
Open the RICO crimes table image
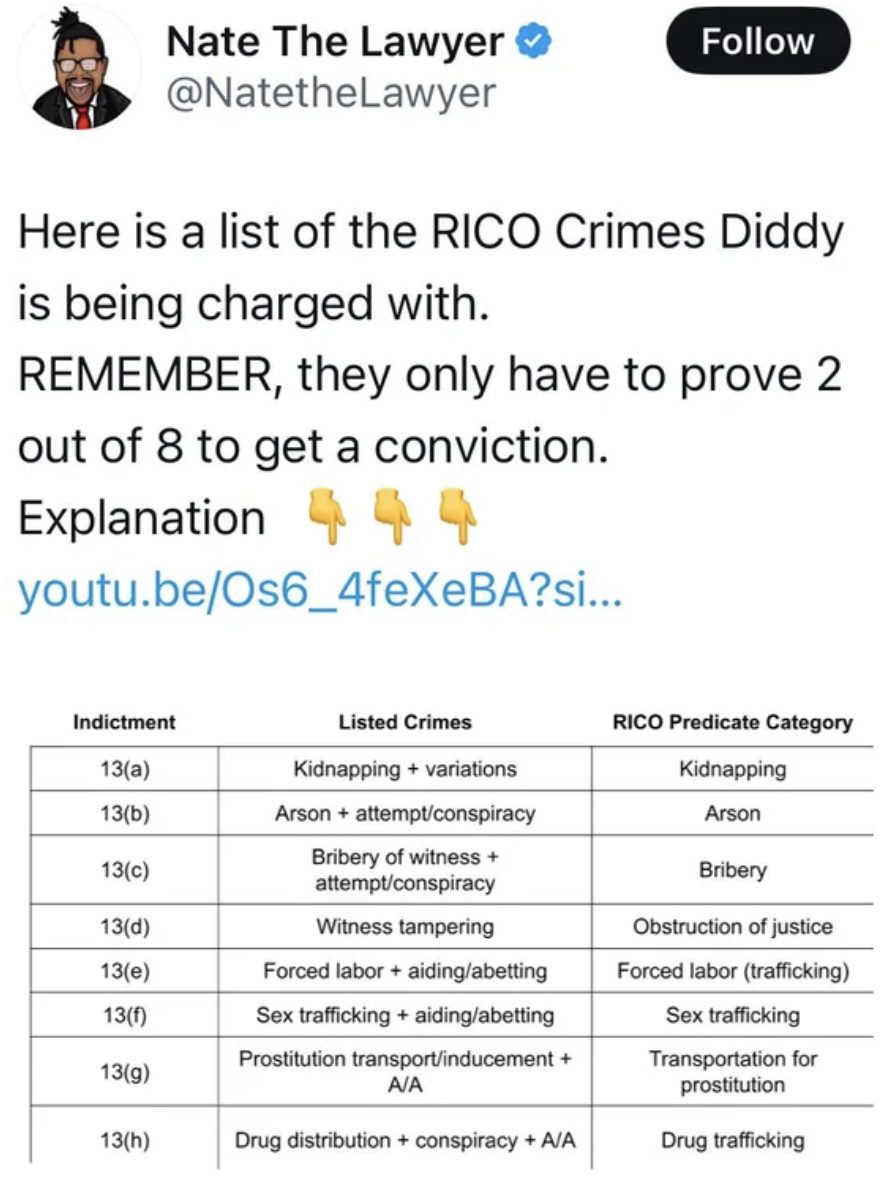pos(451,937)
